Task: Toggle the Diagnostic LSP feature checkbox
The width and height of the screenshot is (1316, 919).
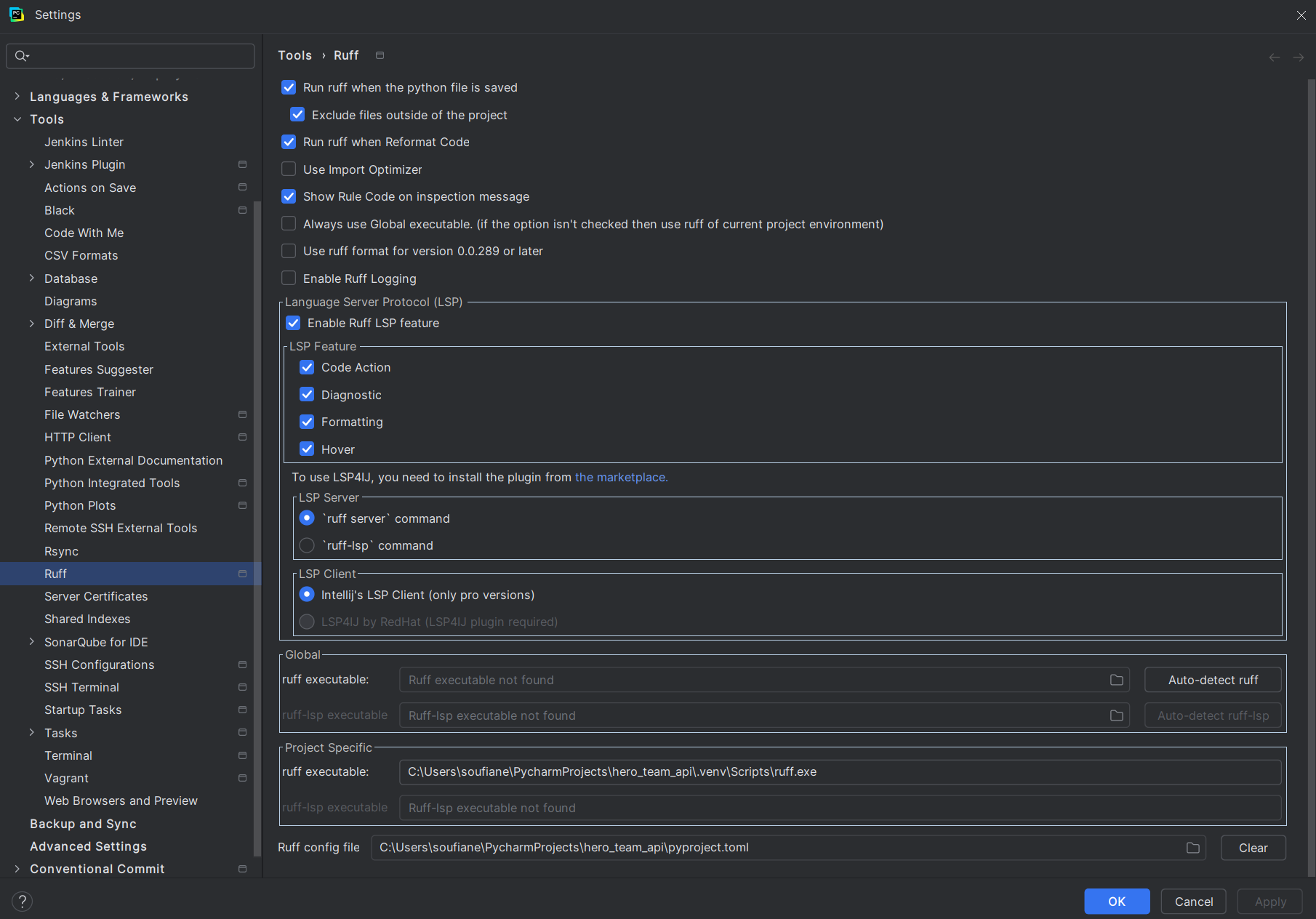Action: tap(307, 395)
